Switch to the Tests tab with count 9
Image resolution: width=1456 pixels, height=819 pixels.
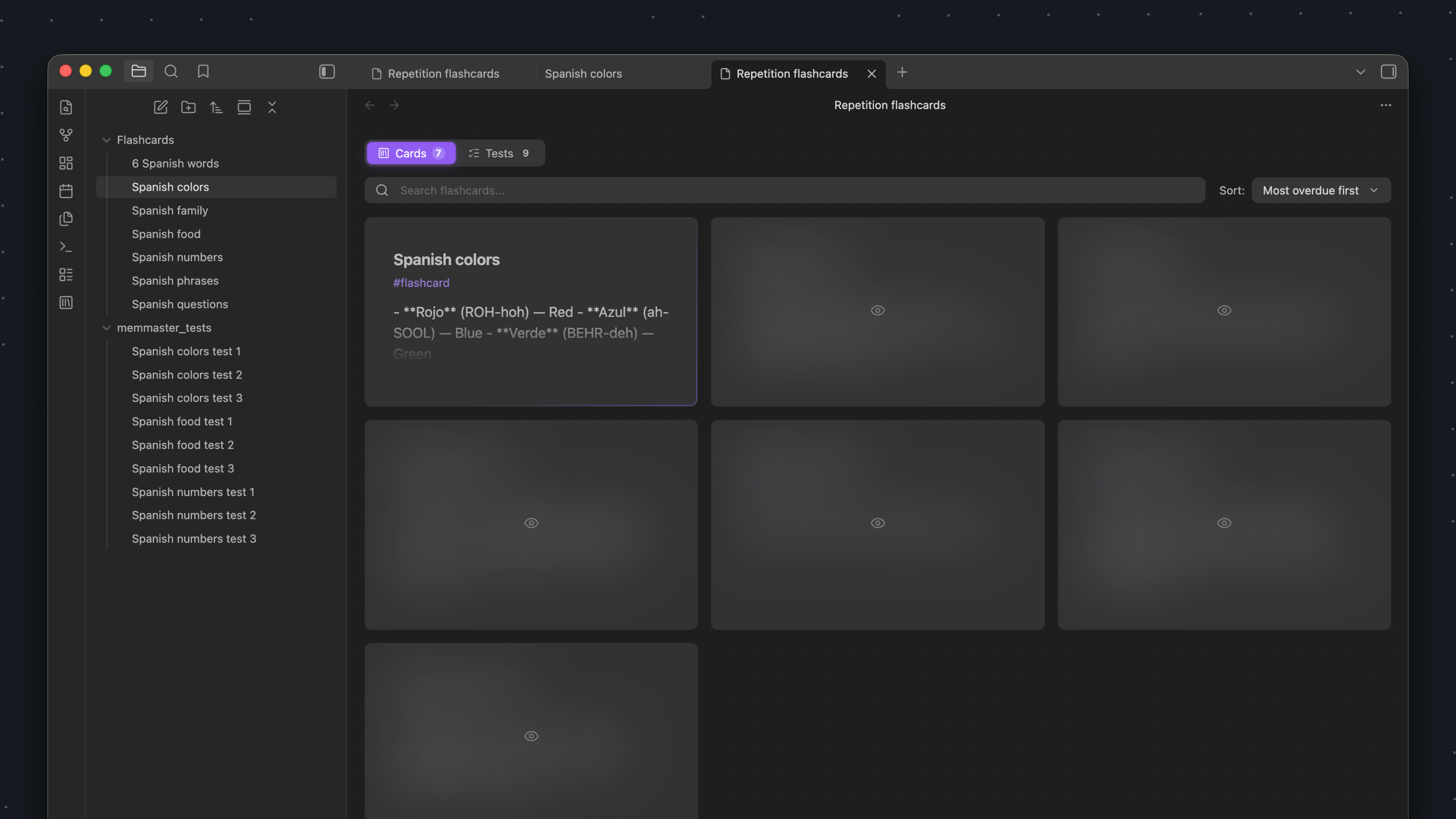[x=499, y=153]
